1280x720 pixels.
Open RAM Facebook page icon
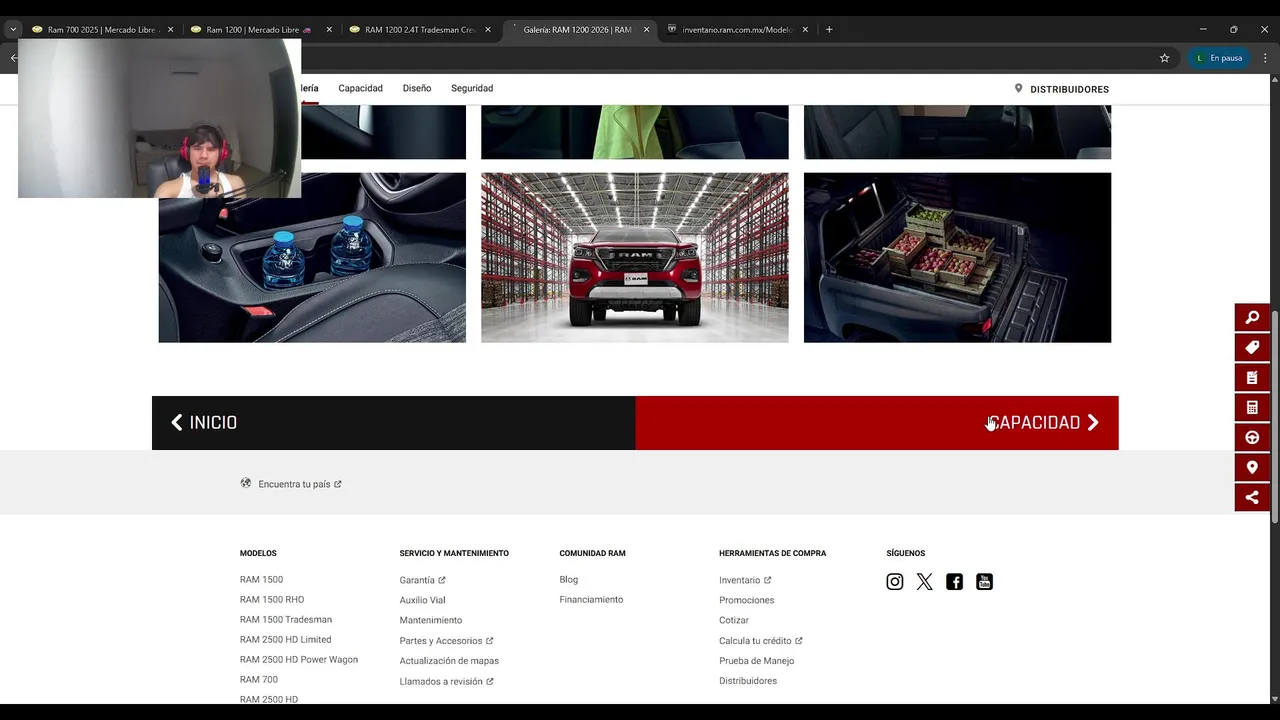point(955,582)
